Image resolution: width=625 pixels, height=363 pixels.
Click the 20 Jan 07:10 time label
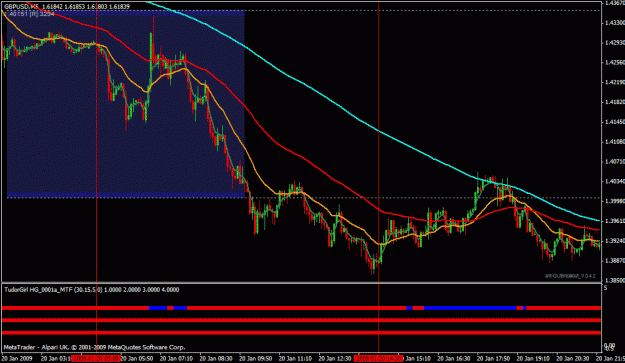click(x=176, y=359)
